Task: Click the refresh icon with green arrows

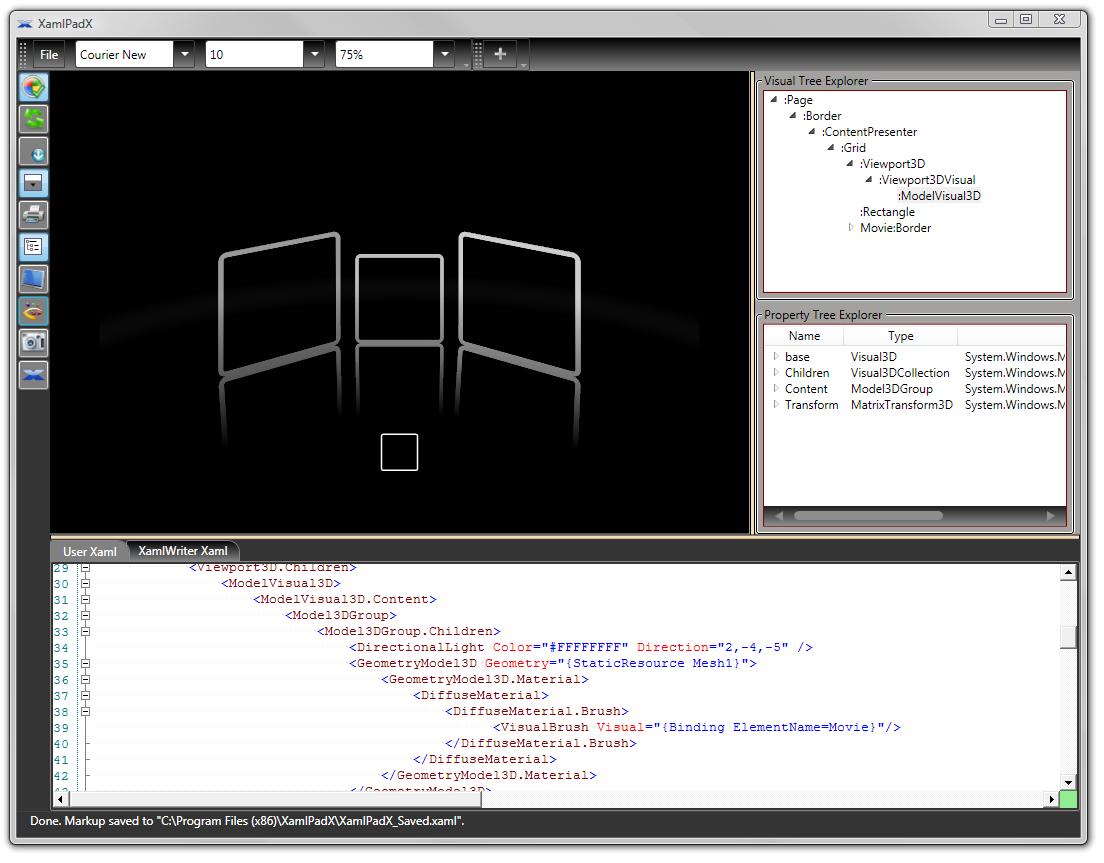Action: 34,119
